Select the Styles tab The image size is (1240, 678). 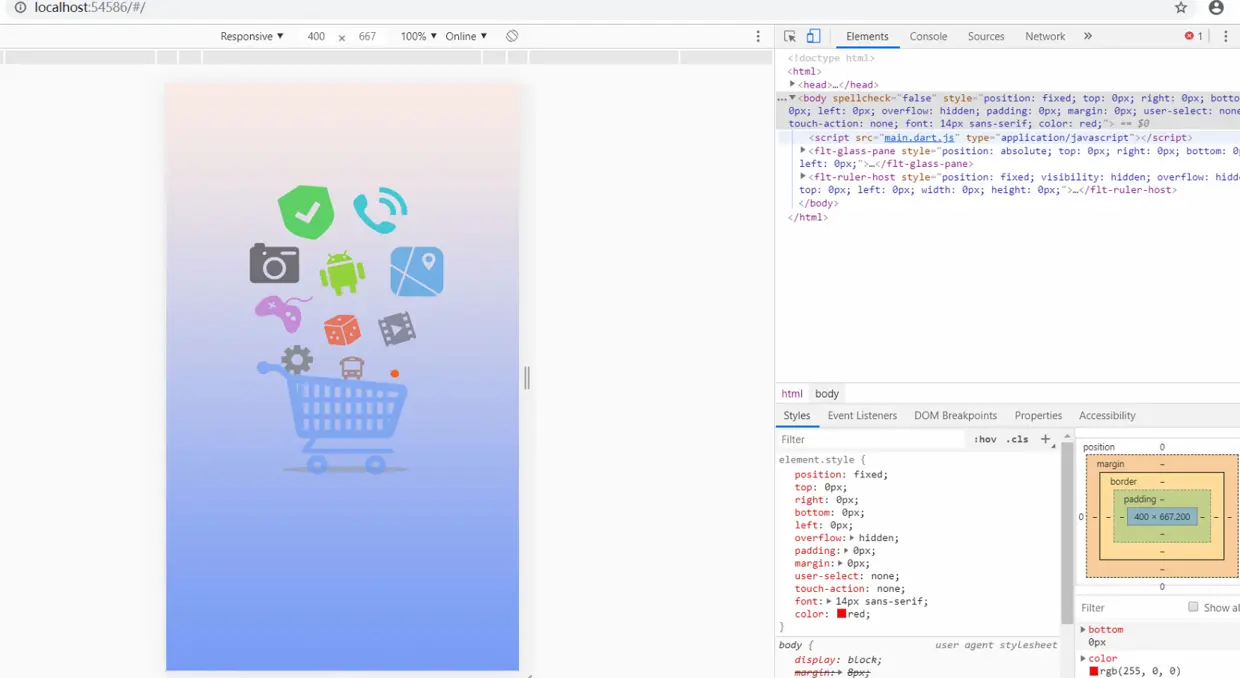(x=797, y=416)
